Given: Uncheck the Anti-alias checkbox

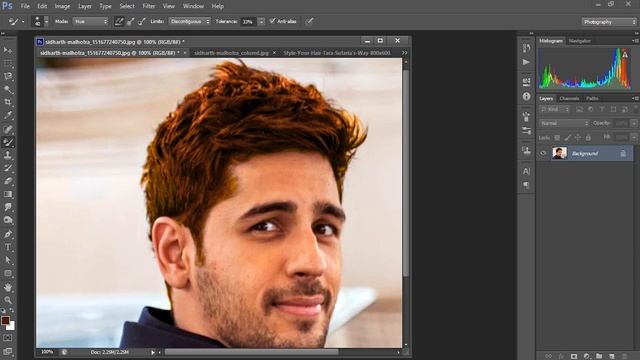Looking at the screenshot, I should [273, 21].
